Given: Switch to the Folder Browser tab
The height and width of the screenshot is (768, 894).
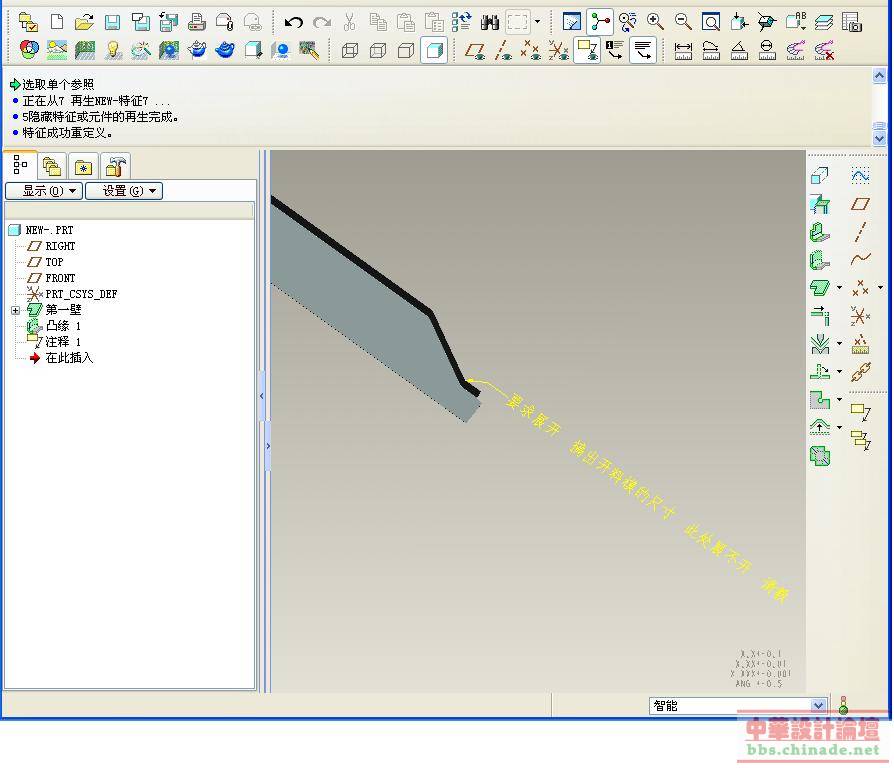Looking at the screenshot, I should [x=52, y=167].
